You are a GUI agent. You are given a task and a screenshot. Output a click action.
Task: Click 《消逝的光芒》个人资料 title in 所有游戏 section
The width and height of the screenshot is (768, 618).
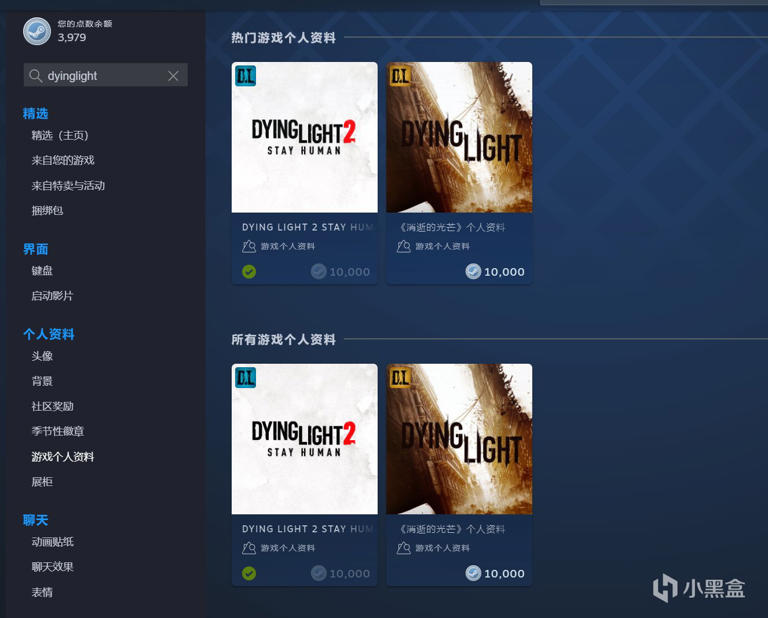pos(451,529)
